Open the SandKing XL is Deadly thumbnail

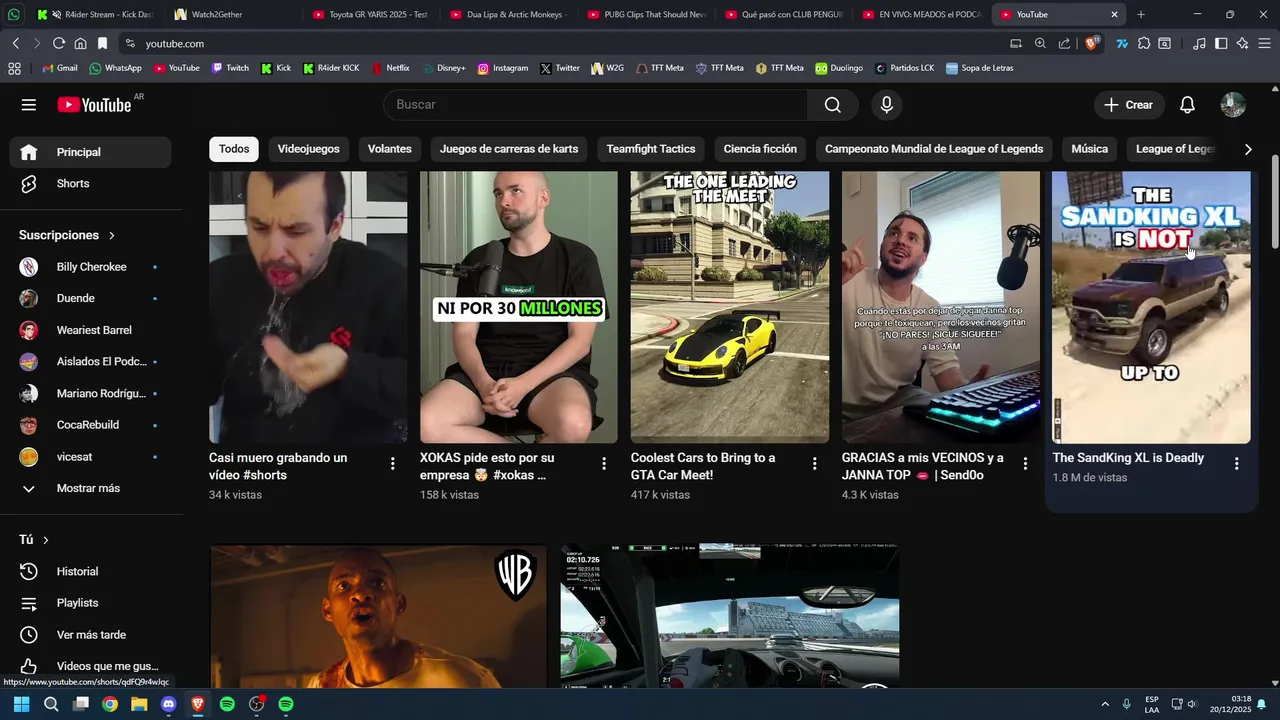pyautogui.click(x=1151, y=307)
